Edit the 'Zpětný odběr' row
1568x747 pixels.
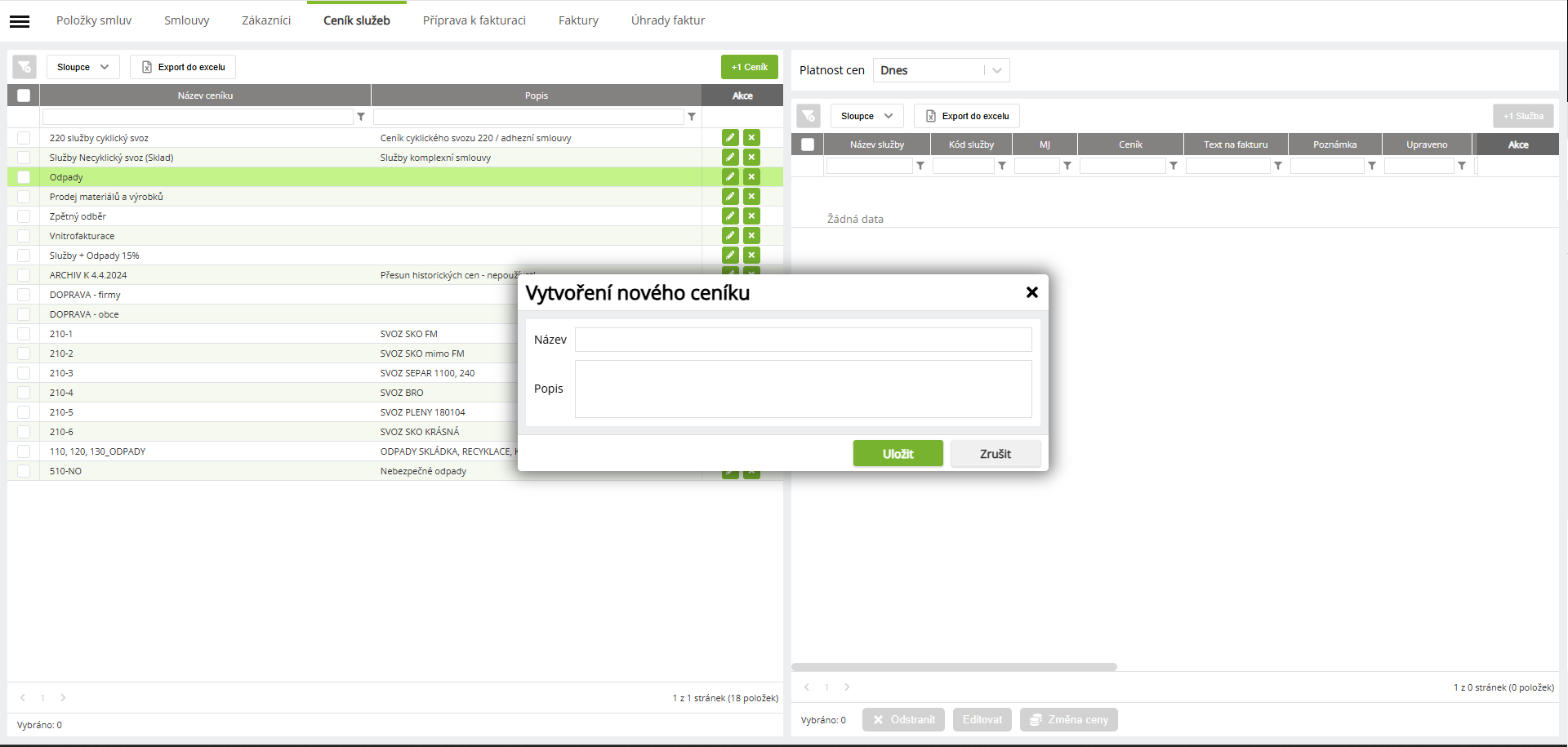730,216
